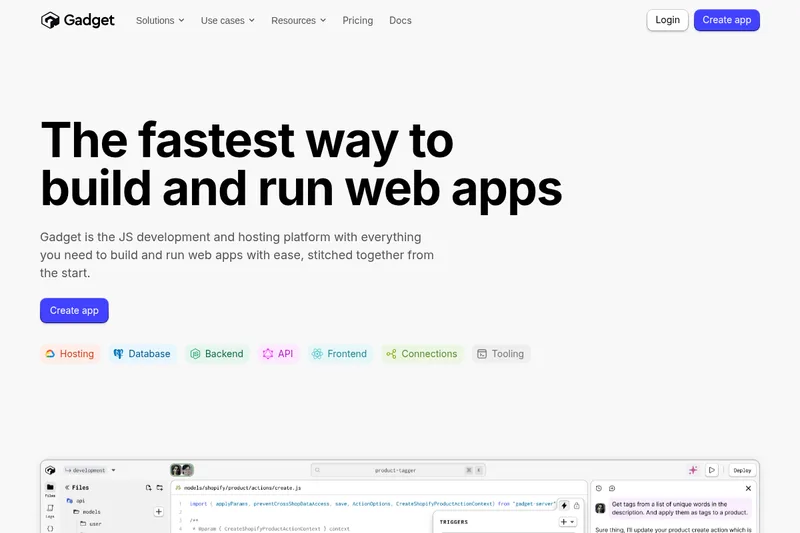Click the new chat icon in assistant panel
Screen dimensions: 800x533
(x=612, y=488)
